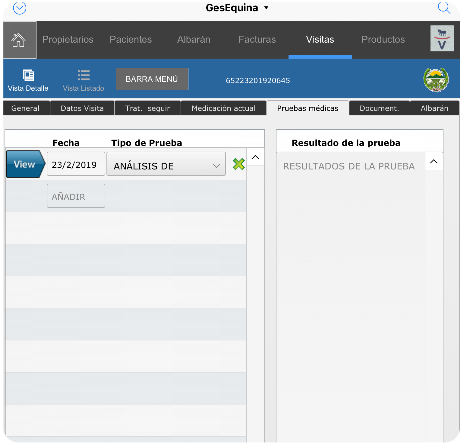Open the Pacientes menu
The image size is (463, 446).
pyautogui.click(x=131, y=40)
